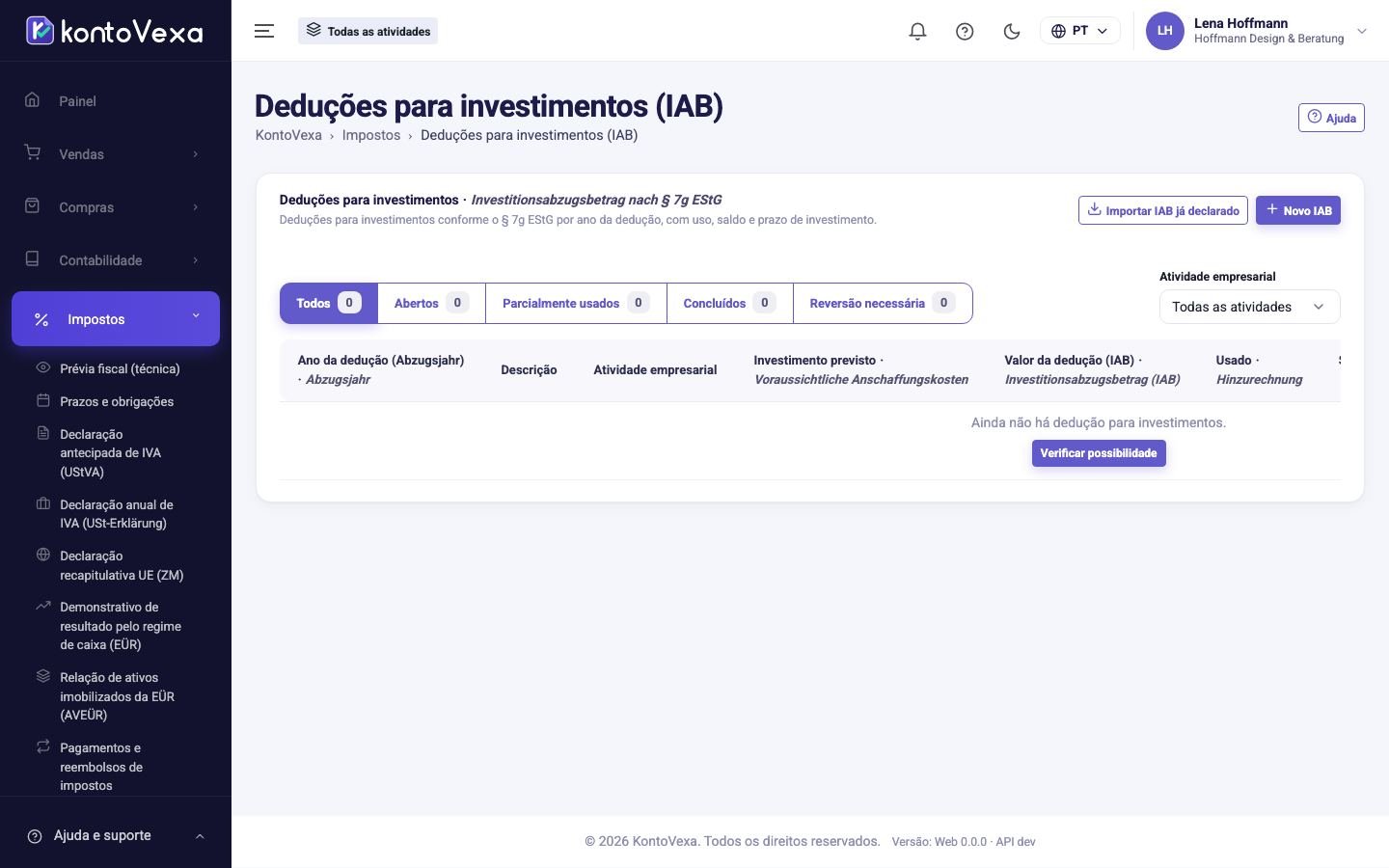Open the PT language selector

(1079, 31)
